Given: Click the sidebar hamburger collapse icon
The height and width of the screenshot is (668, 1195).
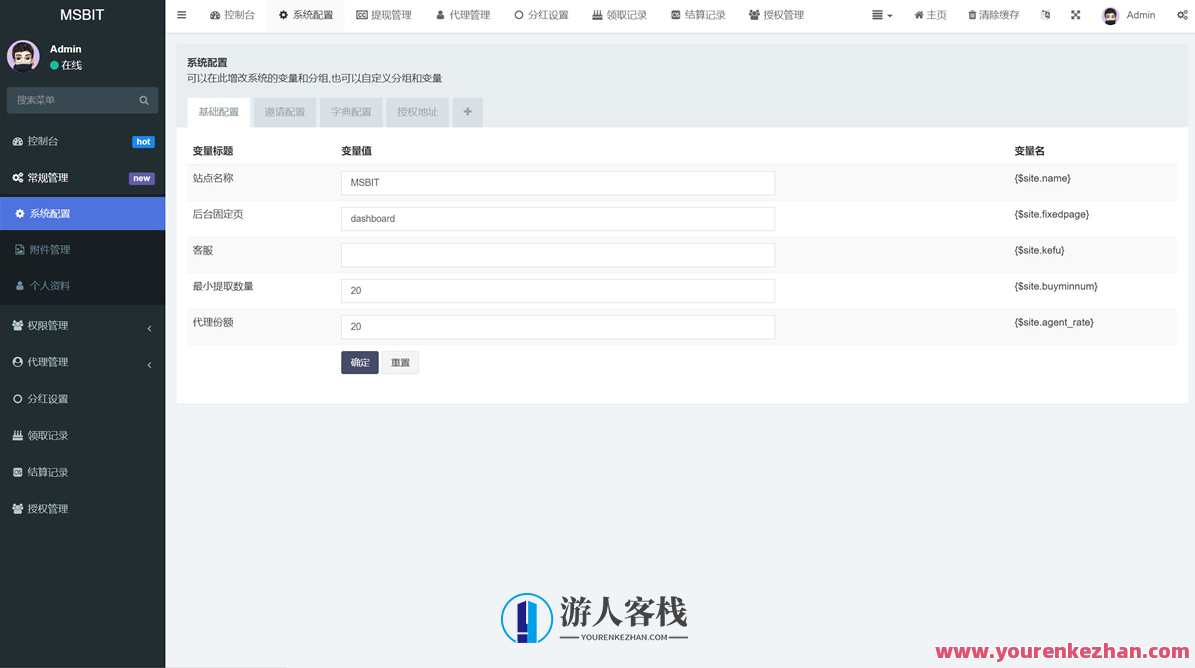Looking at the screenshot, I should click(181, 14).
